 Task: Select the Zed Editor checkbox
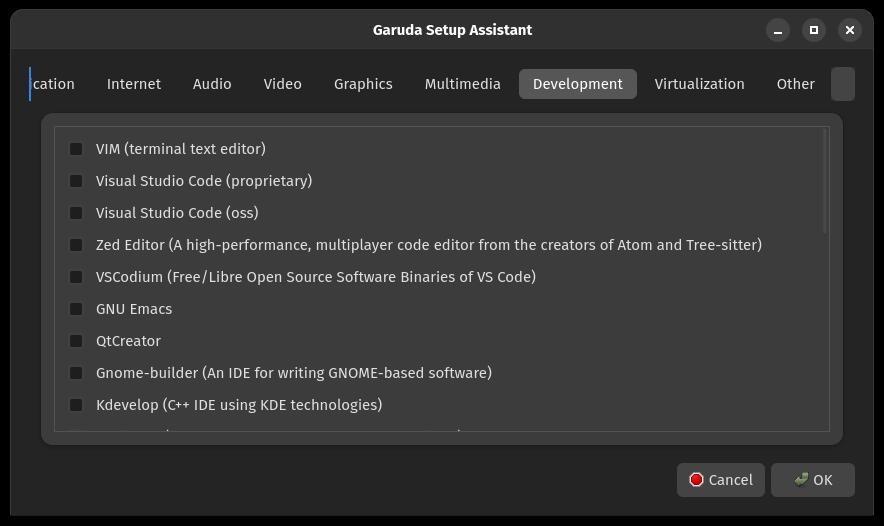76,245
